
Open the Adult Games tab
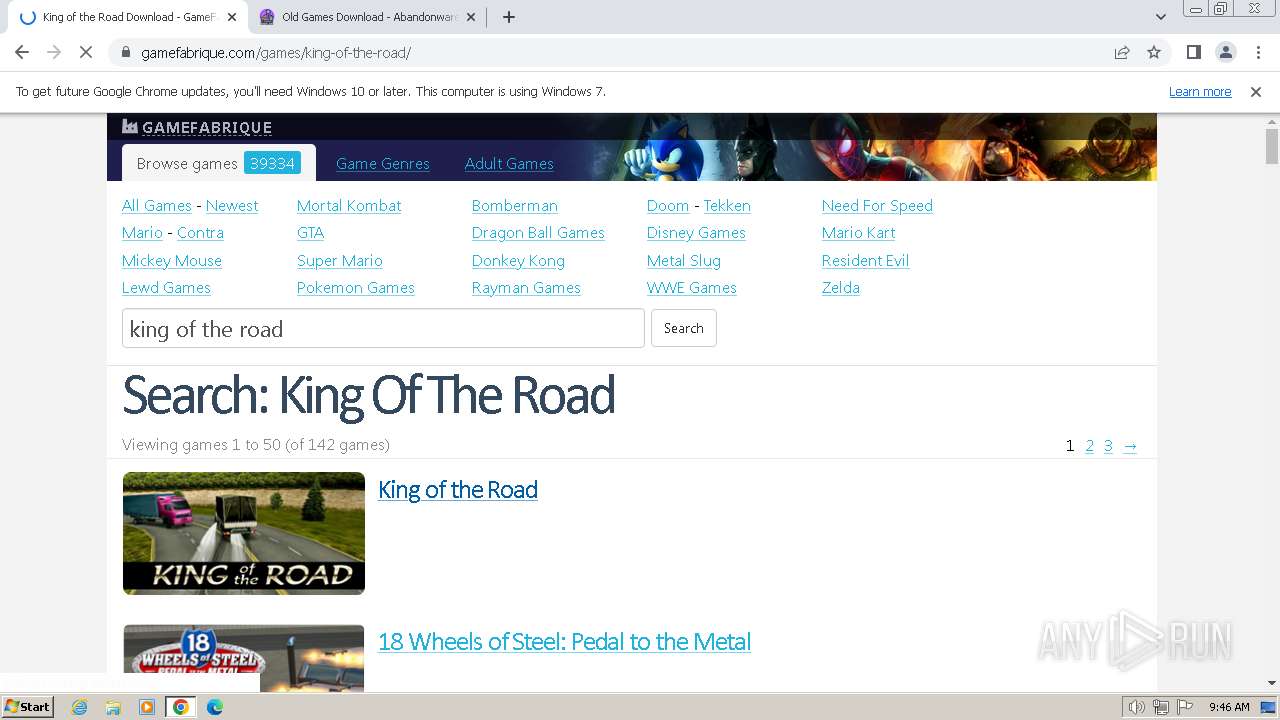coord(509,164)
